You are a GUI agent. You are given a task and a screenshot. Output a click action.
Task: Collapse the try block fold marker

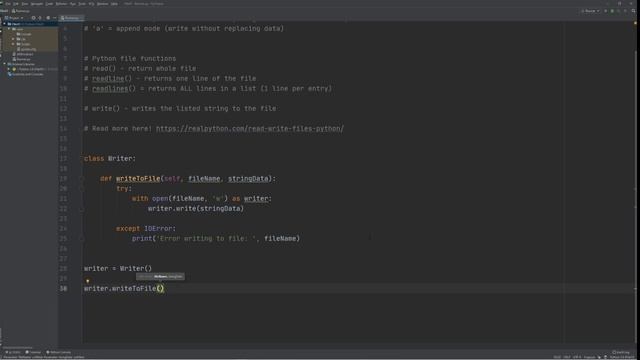(x=82, y=189)
